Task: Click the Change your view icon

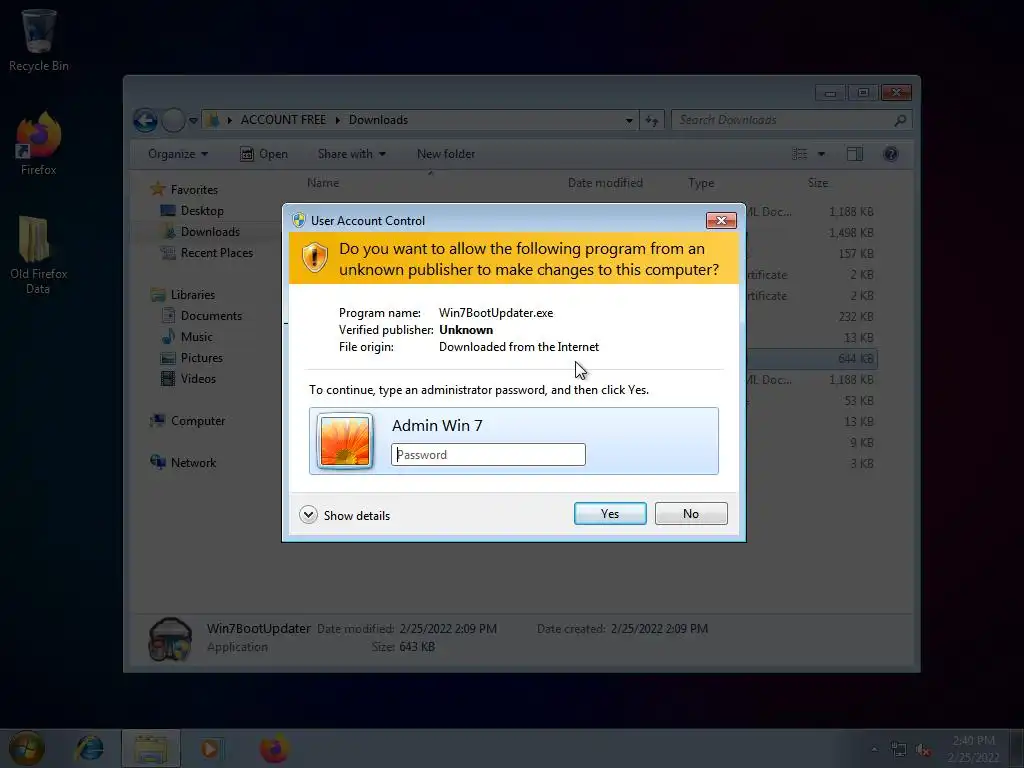Action: click(800, 154)
